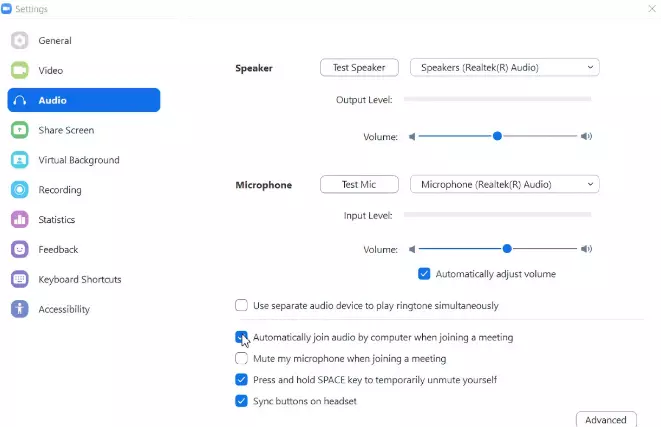
Task: Expand the Speakers (Realtek(R) Audio) dropdown
Action: click(505, 67)
